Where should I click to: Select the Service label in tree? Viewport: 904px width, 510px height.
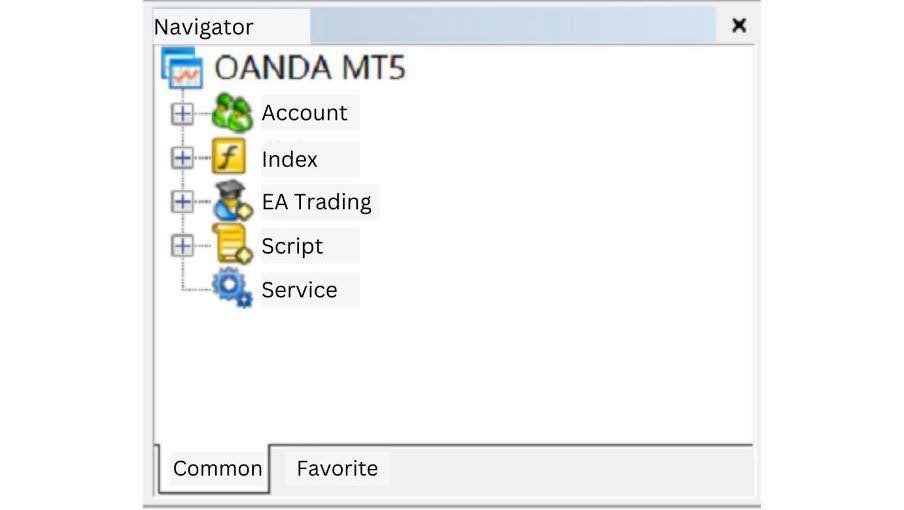pos(299,290)
